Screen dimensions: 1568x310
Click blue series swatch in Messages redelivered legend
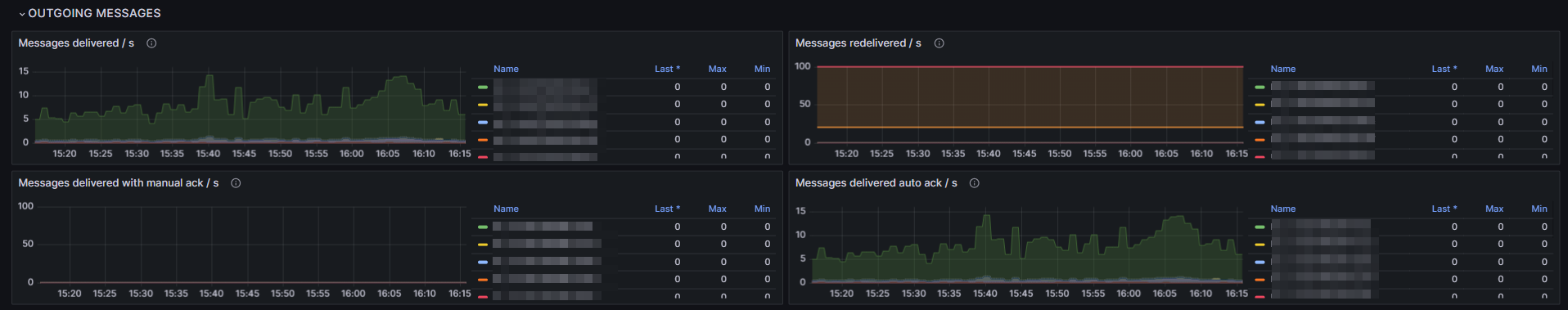click(1259, 122)
